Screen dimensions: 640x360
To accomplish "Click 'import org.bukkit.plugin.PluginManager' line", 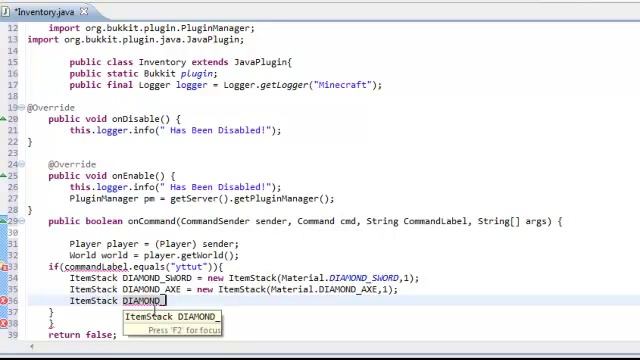I will (x=151, y=28).
